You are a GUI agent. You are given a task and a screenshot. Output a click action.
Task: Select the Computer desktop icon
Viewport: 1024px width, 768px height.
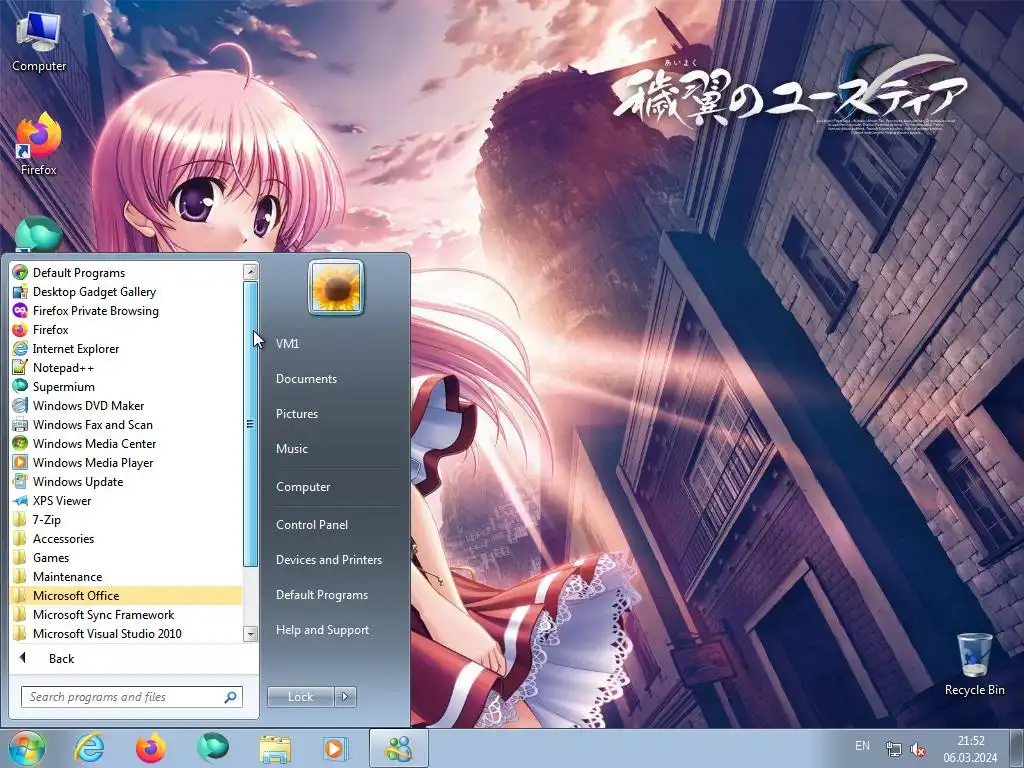[39, 40]
